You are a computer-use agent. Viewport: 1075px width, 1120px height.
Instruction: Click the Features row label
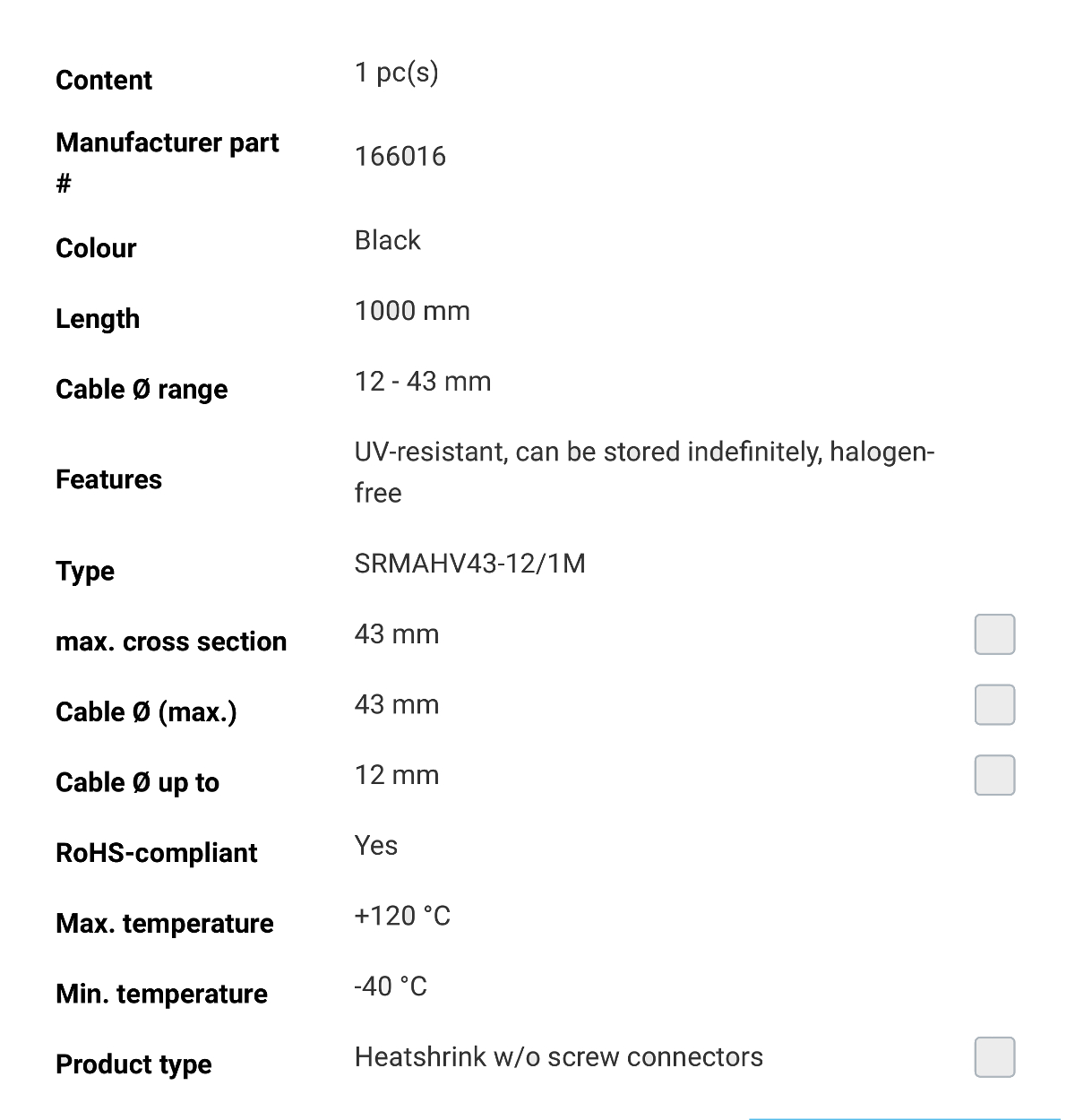pyautogui.click(x=109, y=479)
